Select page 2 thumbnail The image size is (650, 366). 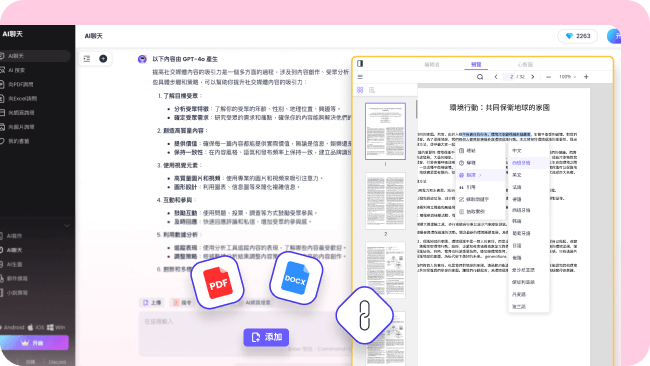click(x=386, y=201)
